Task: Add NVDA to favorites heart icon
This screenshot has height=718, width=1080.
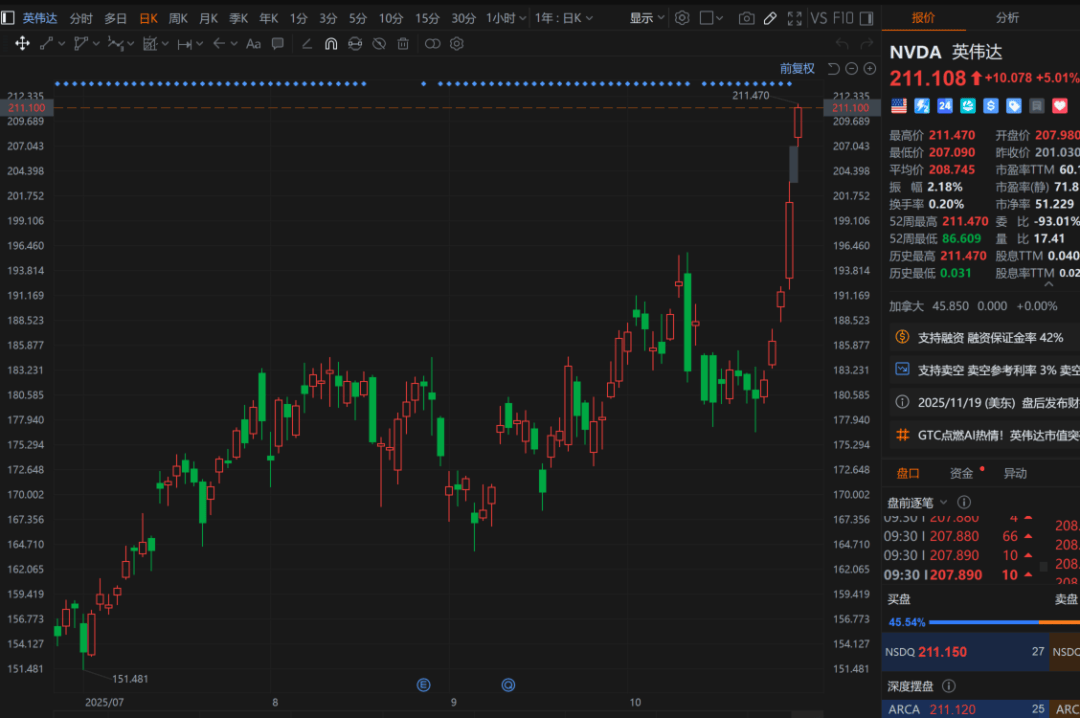Action: pos(1060,105)
